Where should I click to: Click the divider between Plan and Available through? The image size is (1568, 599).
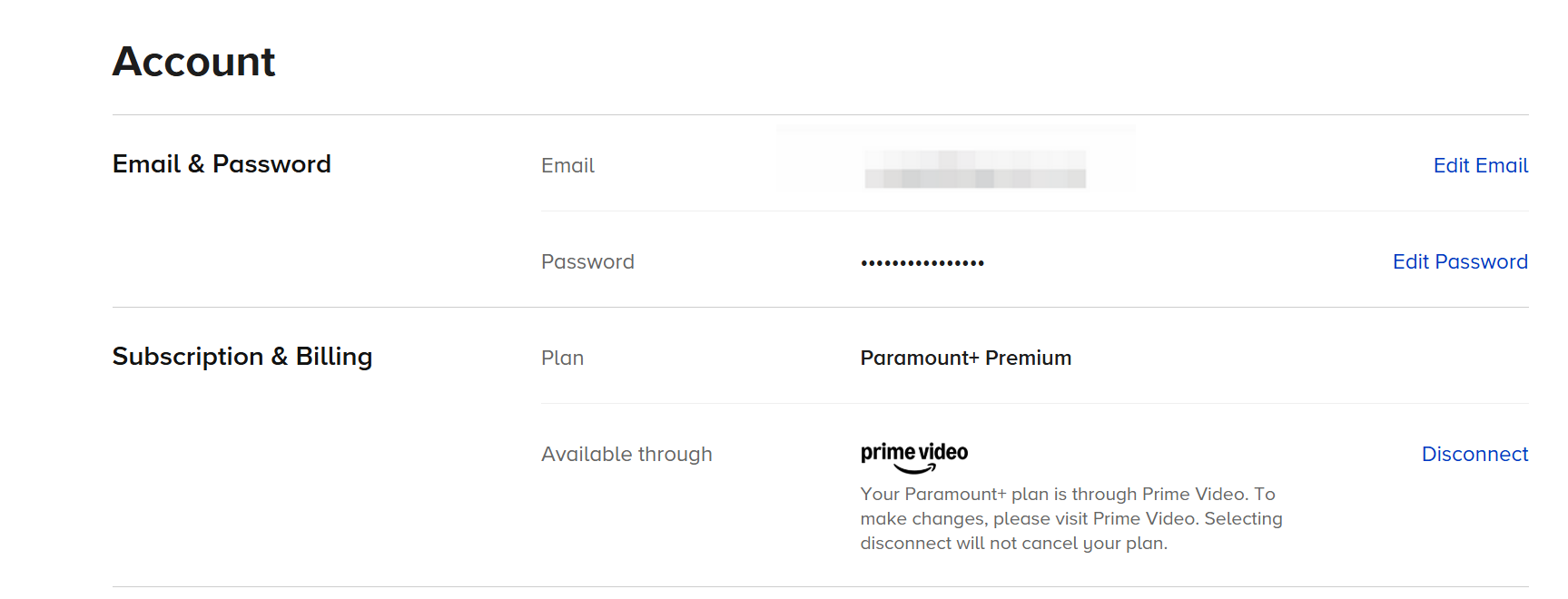pos(1034,404)
